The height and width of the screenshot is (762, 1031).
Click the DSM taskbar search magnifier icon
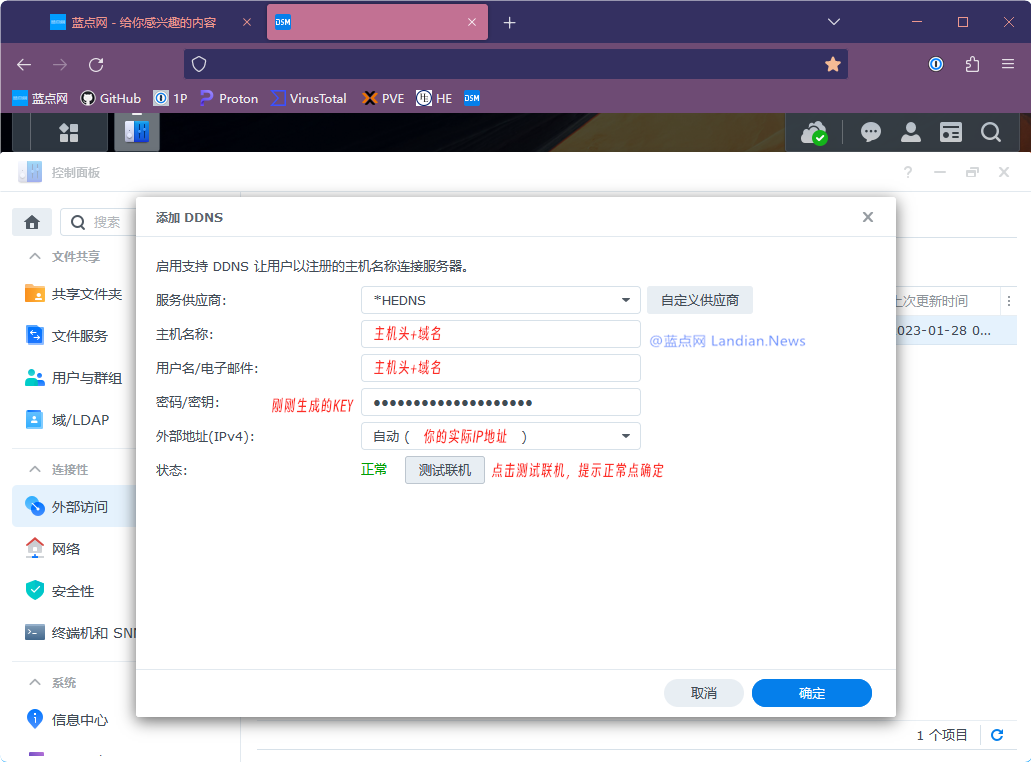991,133
